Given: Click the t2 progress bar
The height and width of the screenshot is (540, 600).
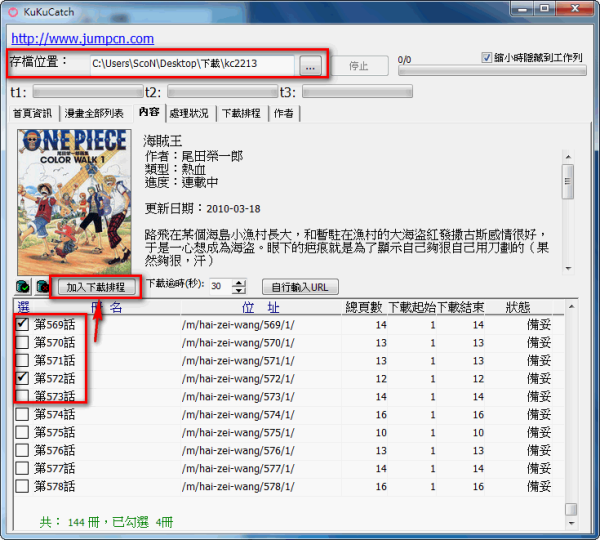Looking at the screenshot, I should (x=223, y=91).
